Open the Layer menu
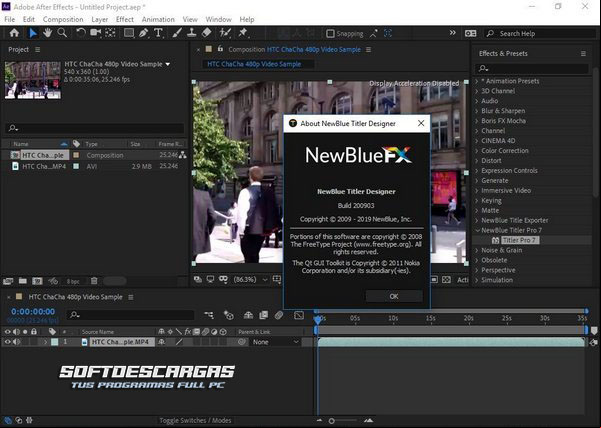601x428 pixels. pyautogui.click(x=99, y=19)
